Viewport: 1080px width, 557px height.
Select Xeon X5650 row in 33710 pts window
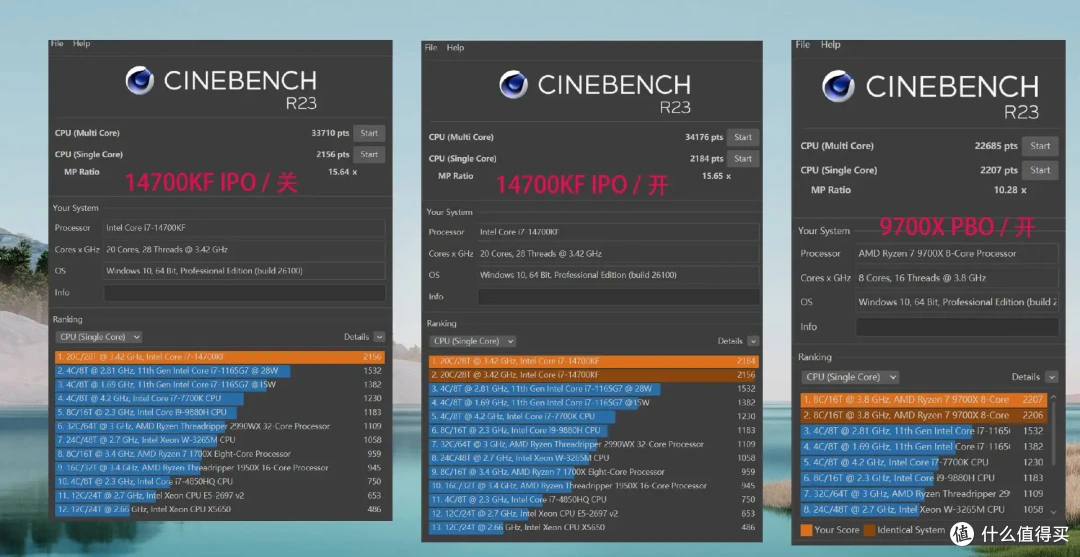[x=220, y=509]
